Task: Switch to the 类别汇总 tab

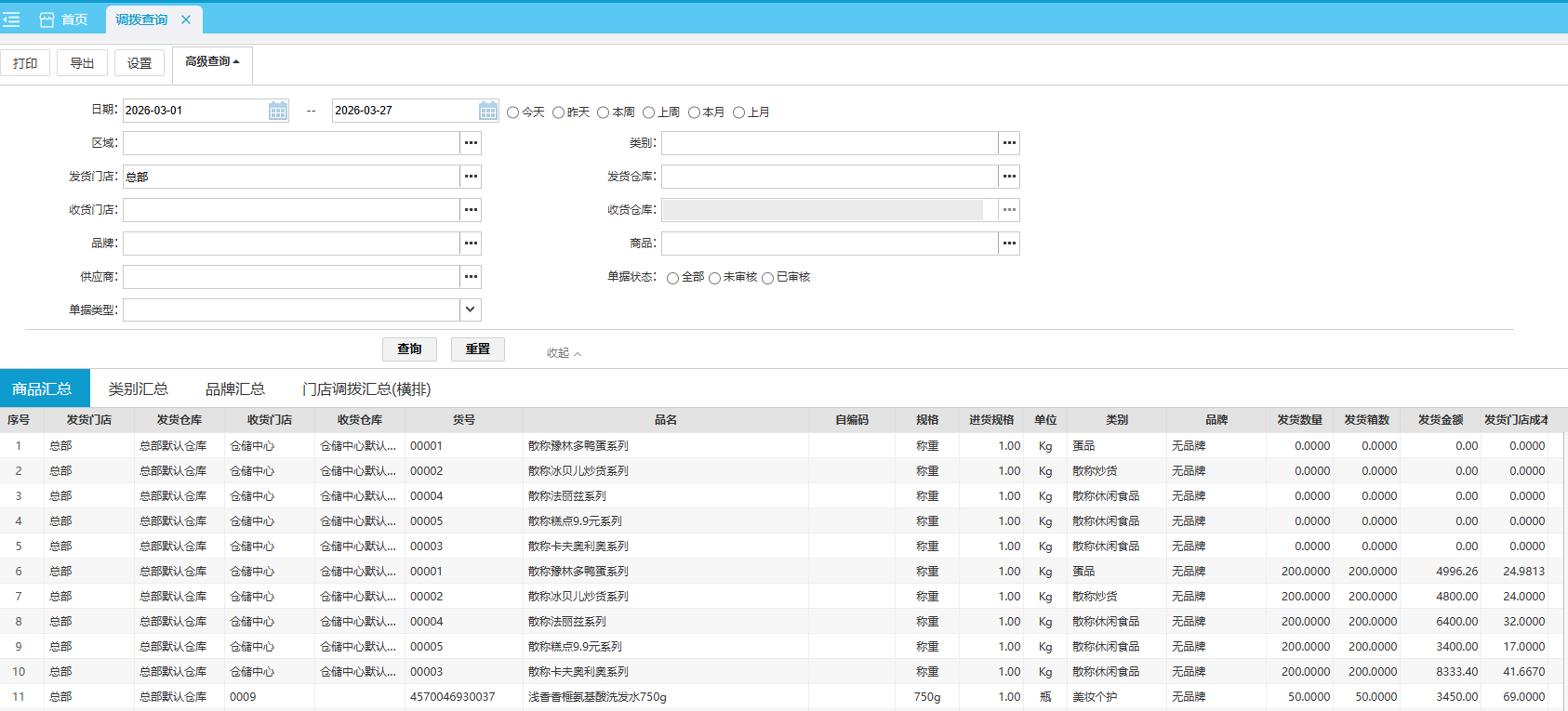Action: 138,388
